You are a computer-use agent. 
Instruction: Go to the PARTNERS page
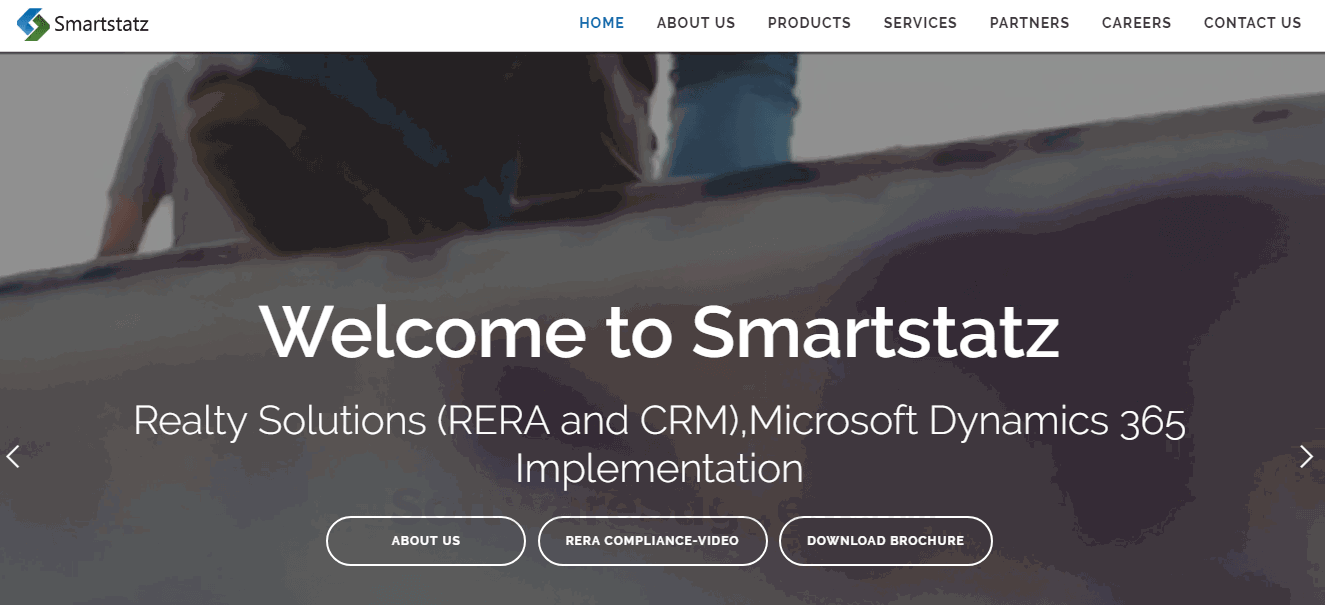click(x=1029, y=23)
